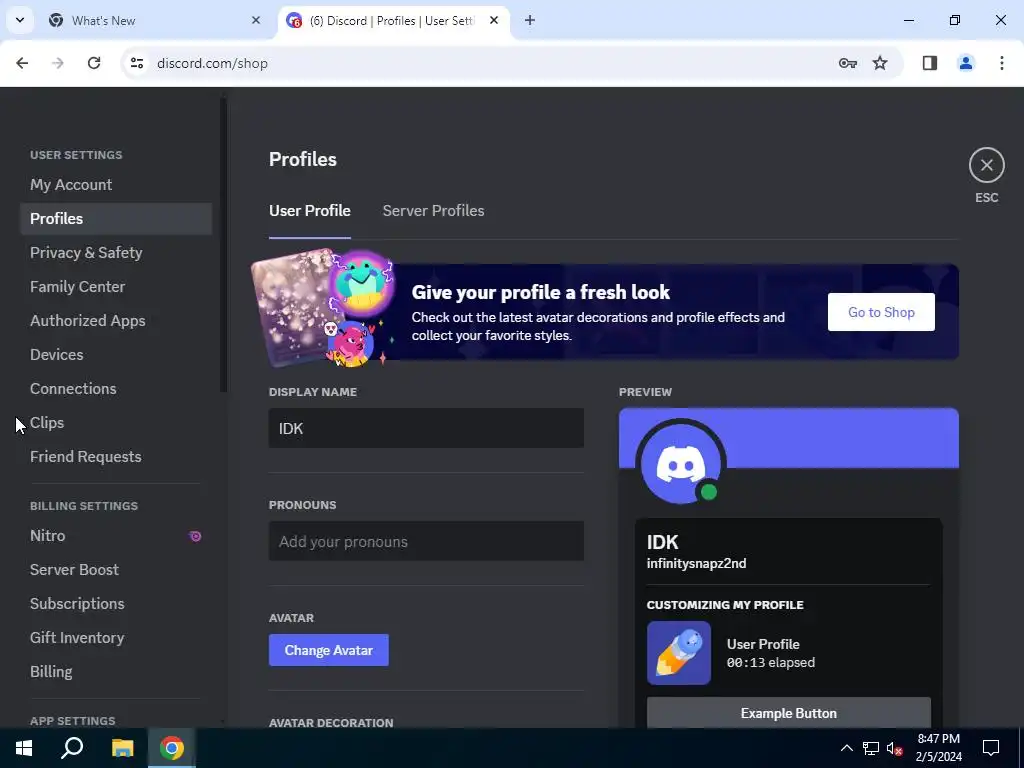Open new browser tab with plus
This screenshot has width=1024, height=768.
530,20
